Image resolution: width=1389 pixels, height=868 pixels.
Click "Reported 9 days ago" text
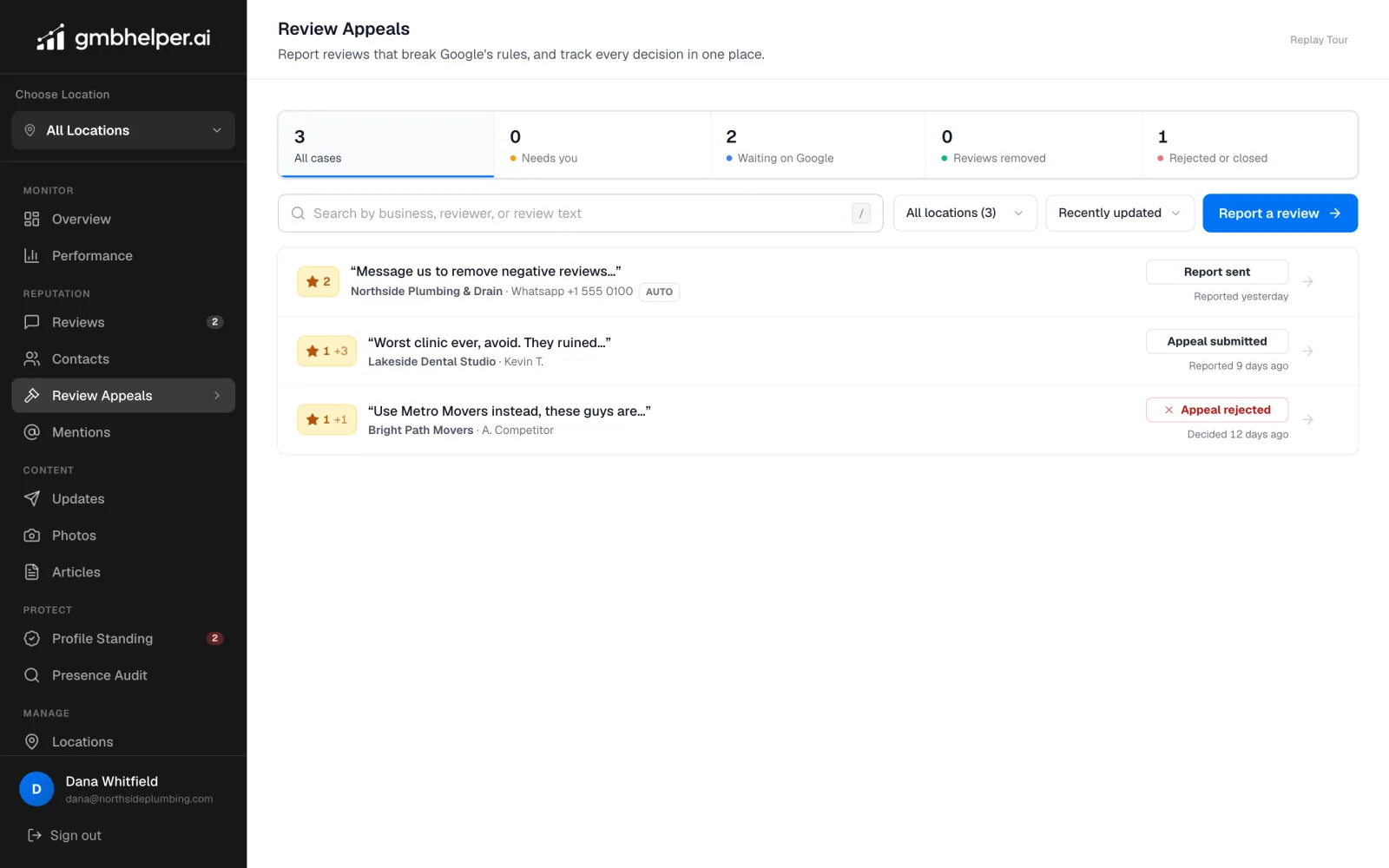(1238, 365)
